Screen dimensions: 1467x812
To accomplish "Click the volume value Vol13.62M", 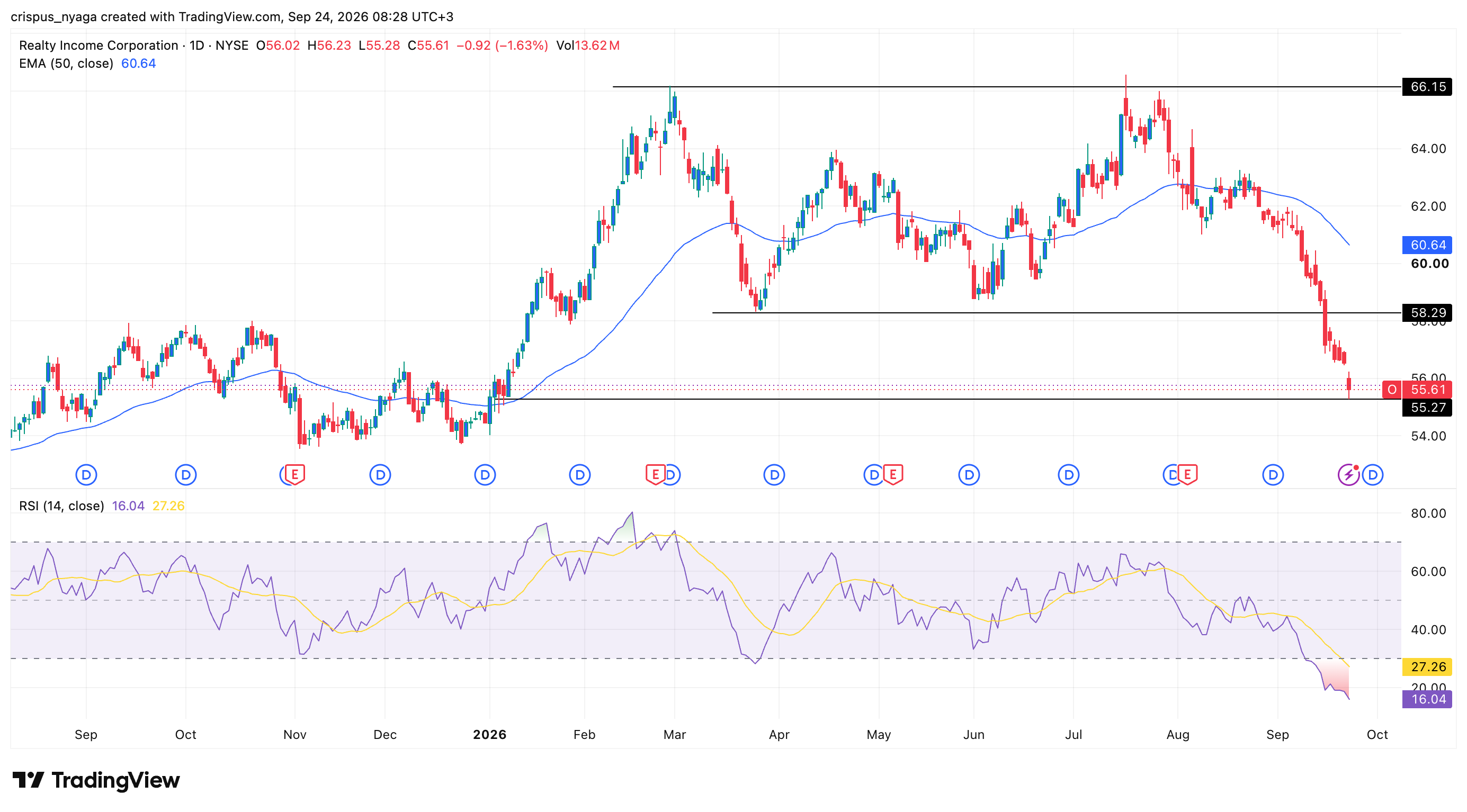I will pos(588,46).
